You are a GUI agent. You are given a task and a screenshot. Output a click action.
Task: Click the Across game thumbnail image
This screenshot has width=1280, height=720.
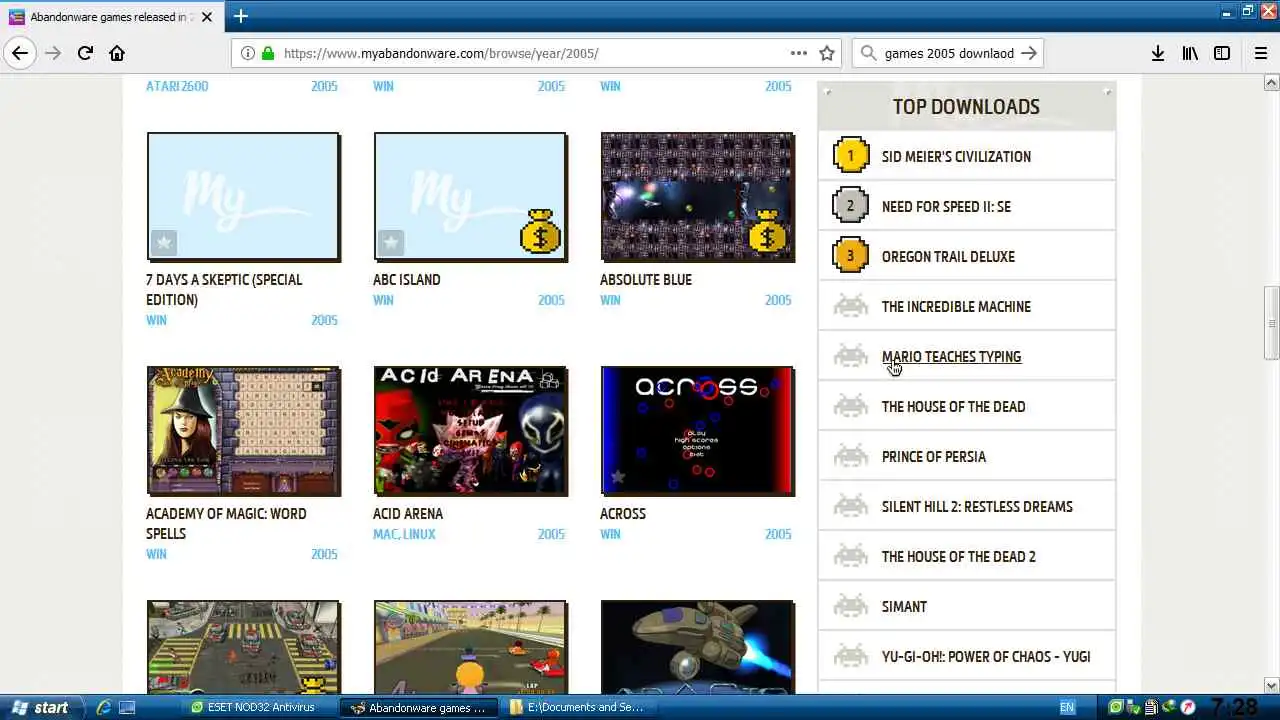(x=697, y=430)
